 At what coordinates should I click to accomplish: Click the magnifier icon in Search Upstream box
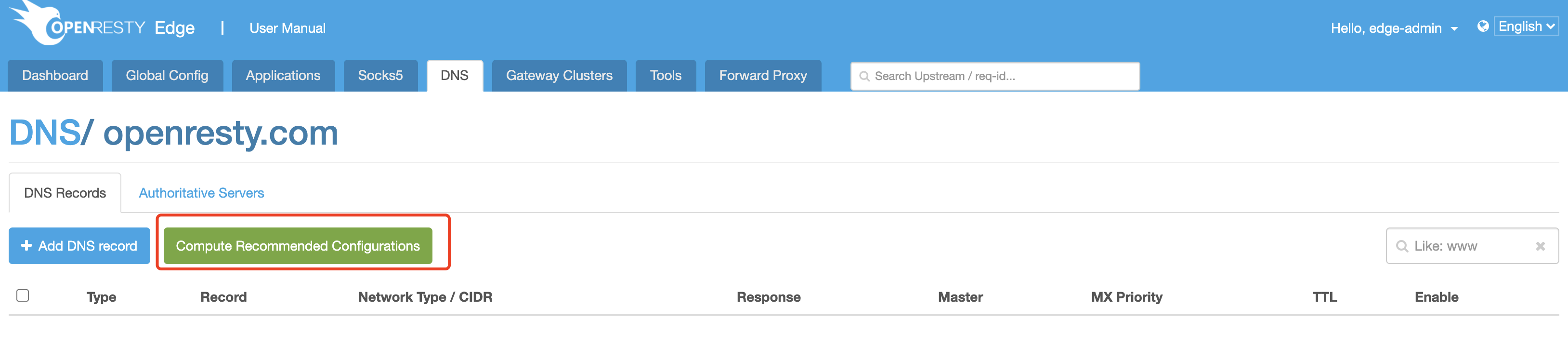(864, 76)
